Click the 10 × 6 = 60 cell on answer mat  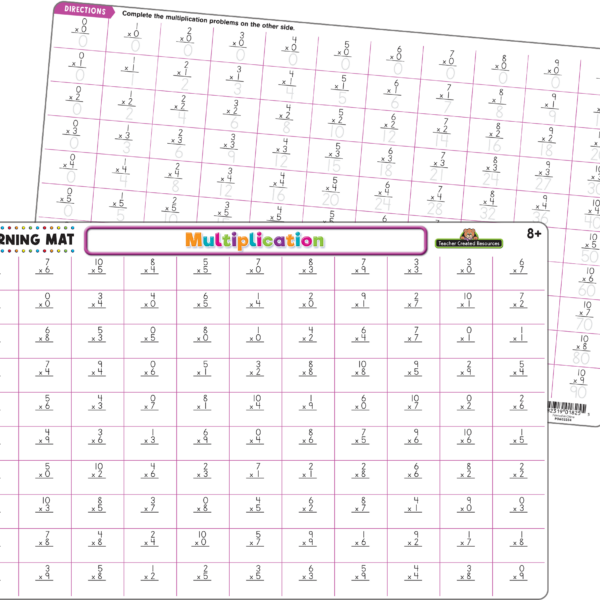pyautogui.click(x=587, y=282)
